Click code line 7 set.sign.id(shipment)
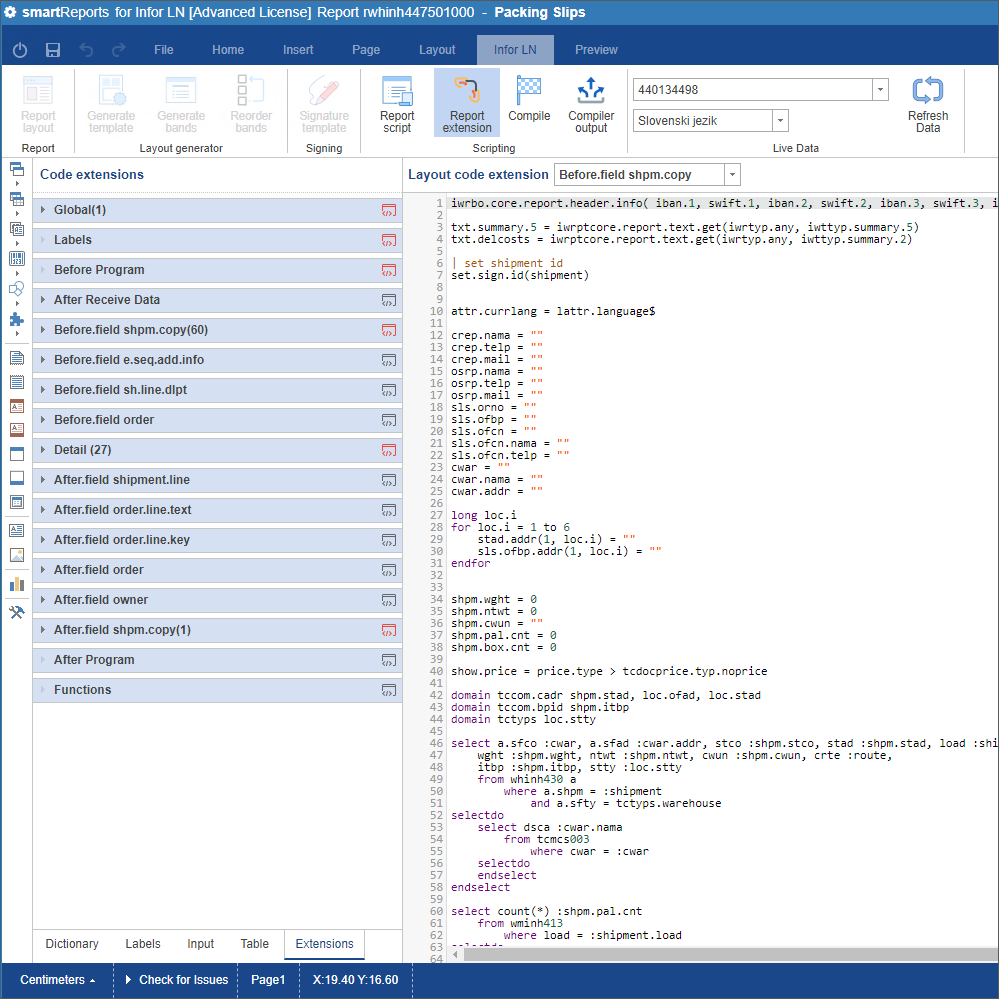The image size is (999, 999). 520,275
